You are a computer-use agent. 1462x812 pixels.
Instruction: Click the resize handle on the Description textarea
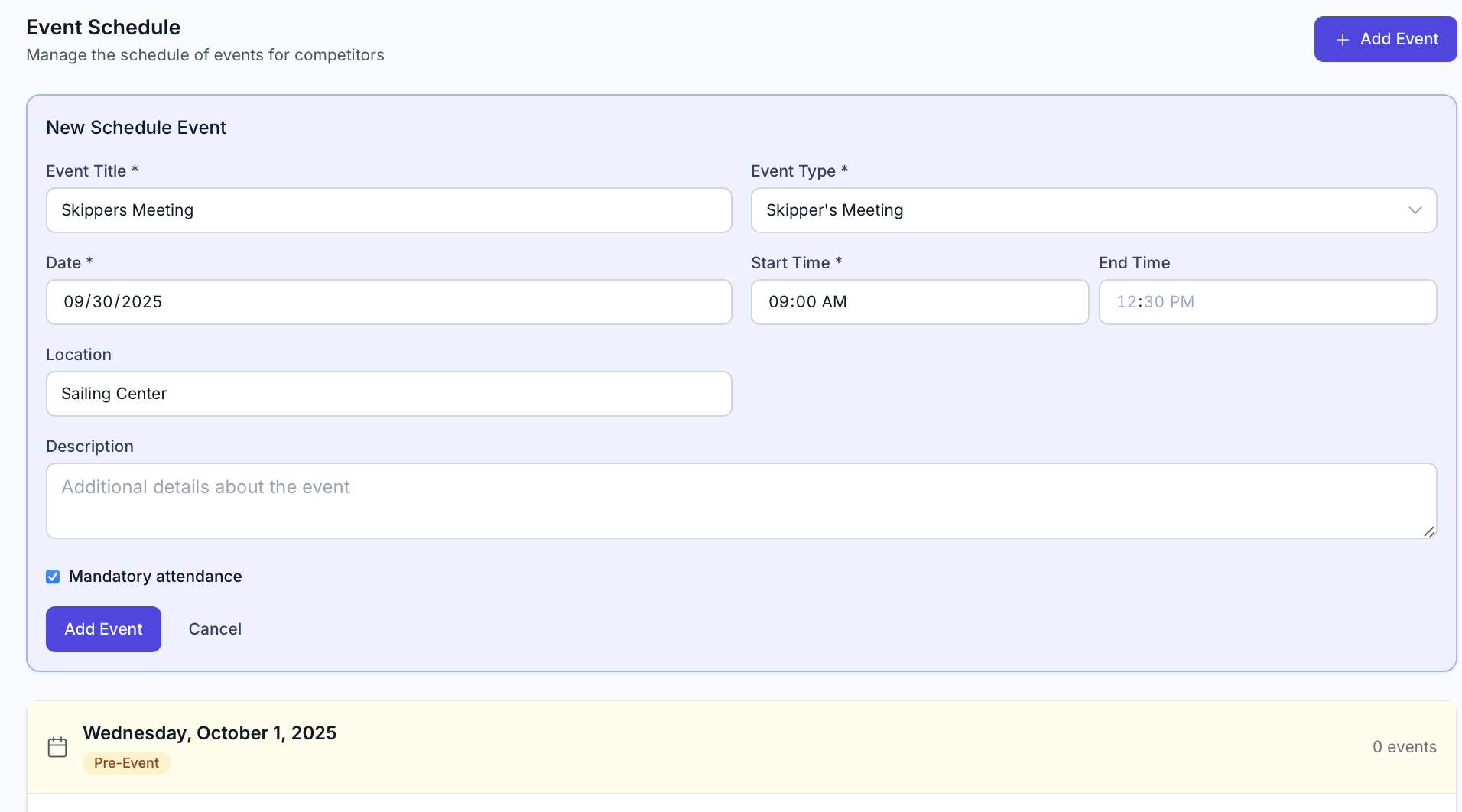(x=1429, y=531)
